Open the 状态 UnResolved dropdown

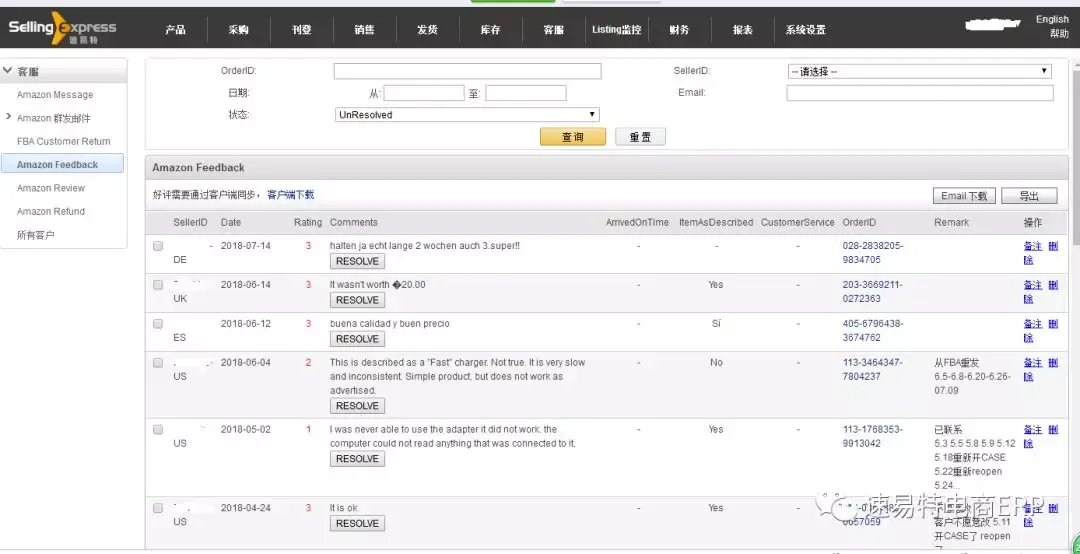pos(467,114)
